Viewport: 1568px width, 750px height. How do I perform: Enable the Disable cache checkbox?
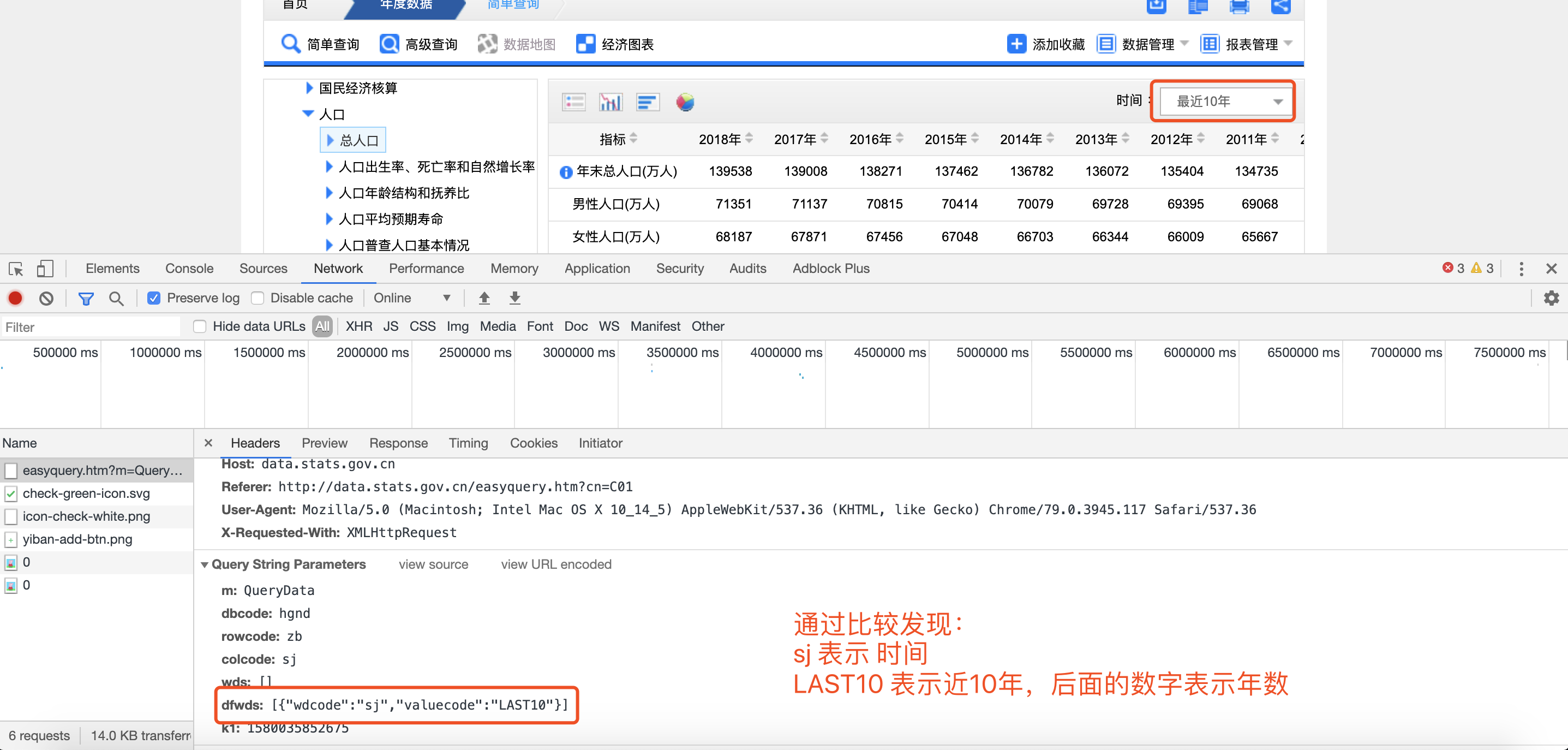click(x=258, y=297)
